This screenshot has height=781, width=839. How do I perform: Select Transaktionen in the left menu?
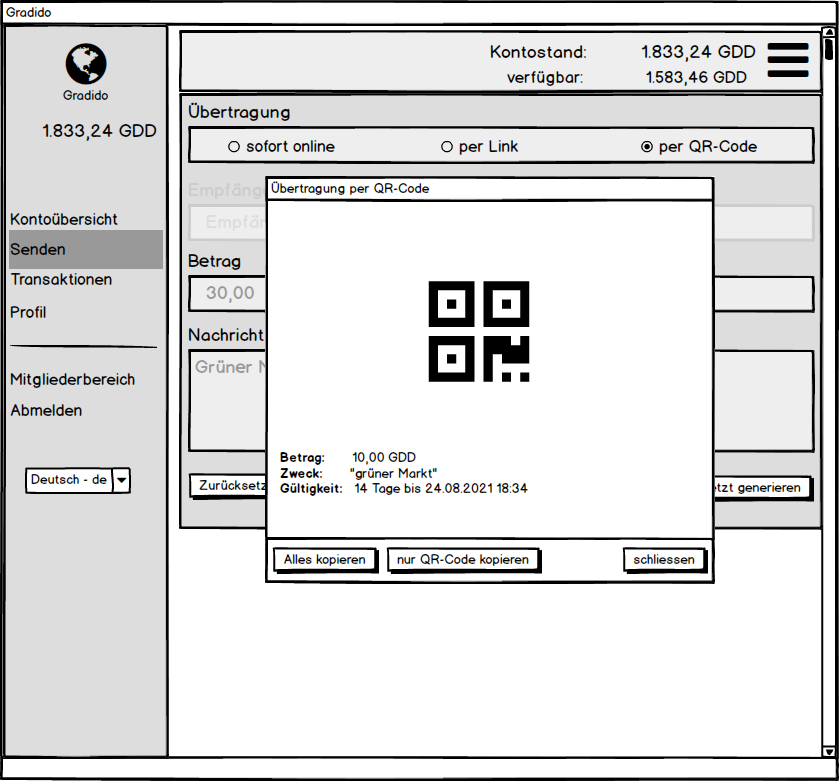point(64,280)
